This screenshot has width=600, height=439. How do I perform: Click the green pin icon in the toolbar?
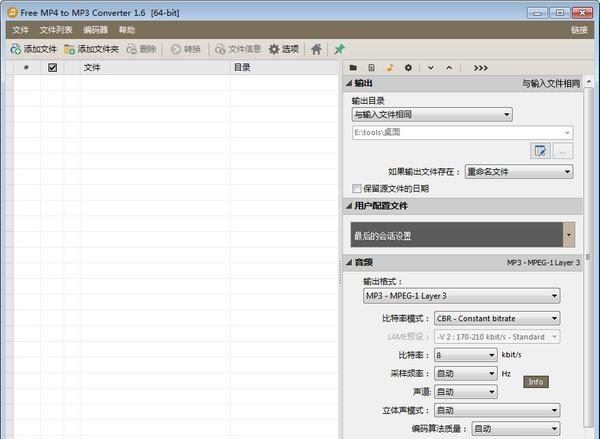(x=339, y=49)
